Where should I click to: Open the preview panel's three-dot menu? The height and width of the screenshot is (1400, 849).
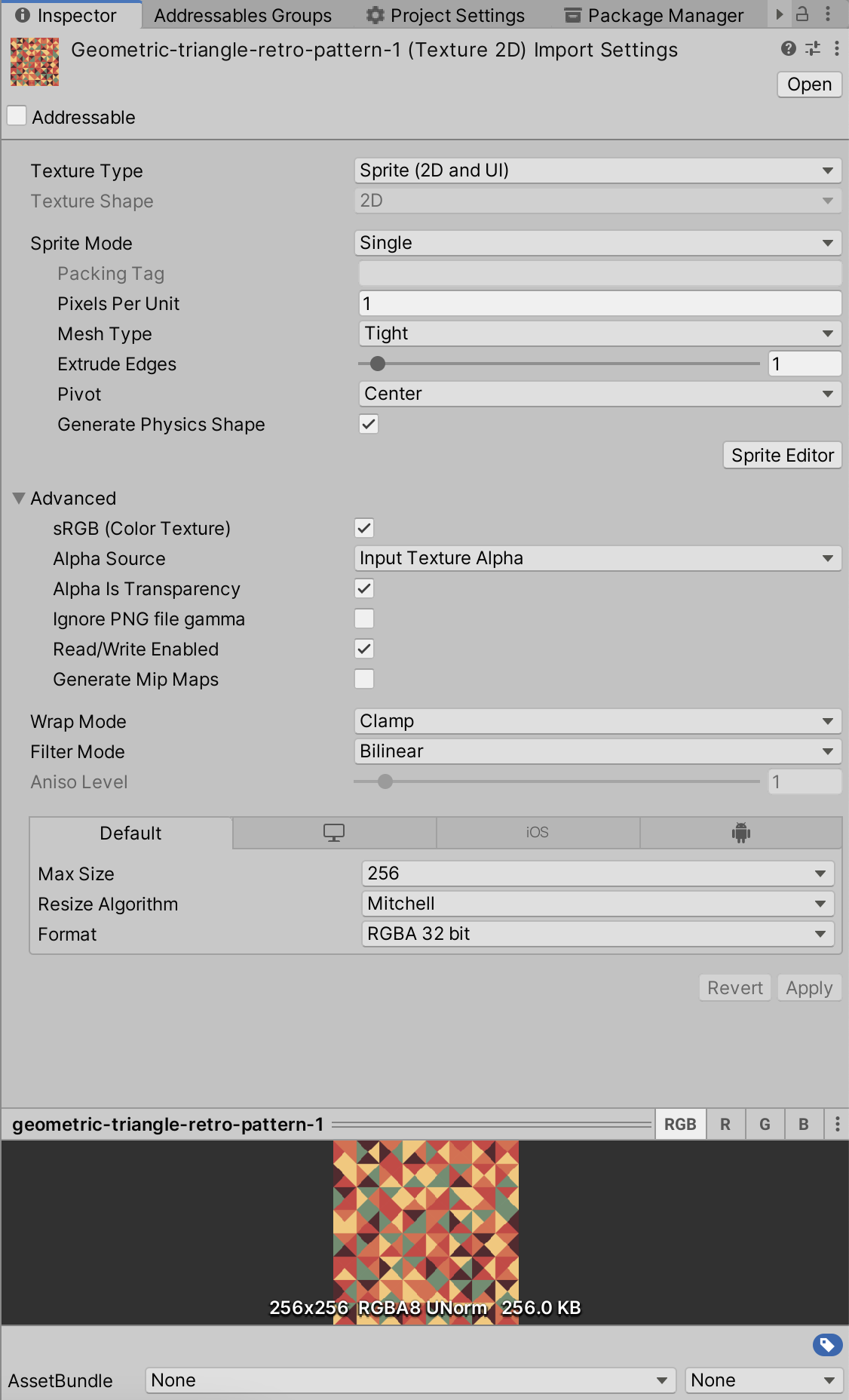(837, 1124)
